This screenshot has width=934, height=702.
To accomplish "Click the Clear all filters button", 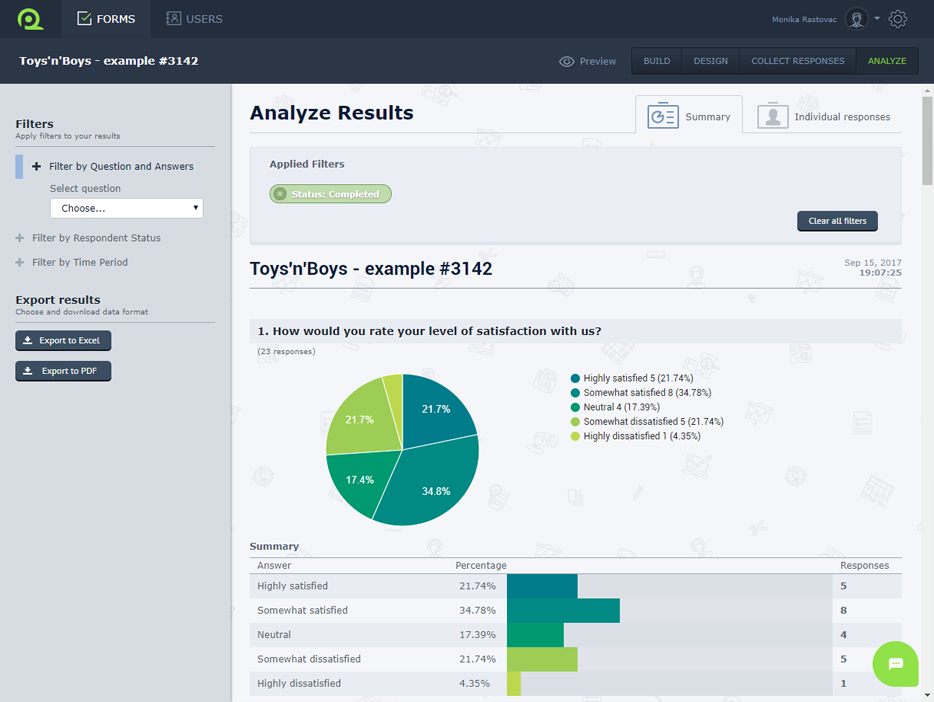I will [837, 220].
